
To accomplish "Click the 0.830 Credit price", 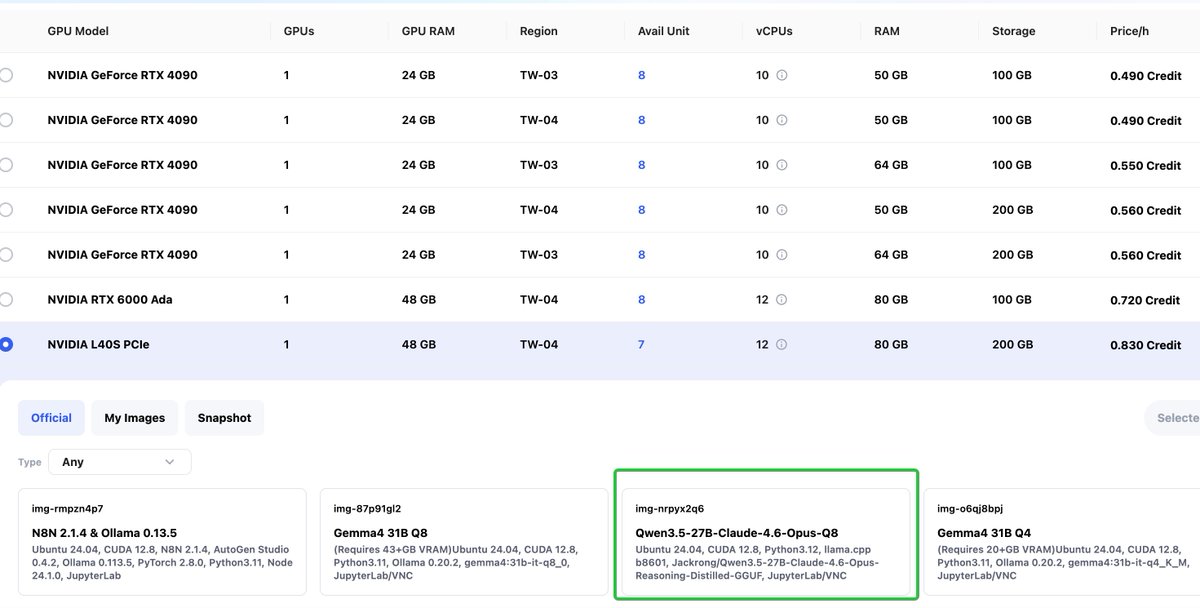I will (1146, 345).
